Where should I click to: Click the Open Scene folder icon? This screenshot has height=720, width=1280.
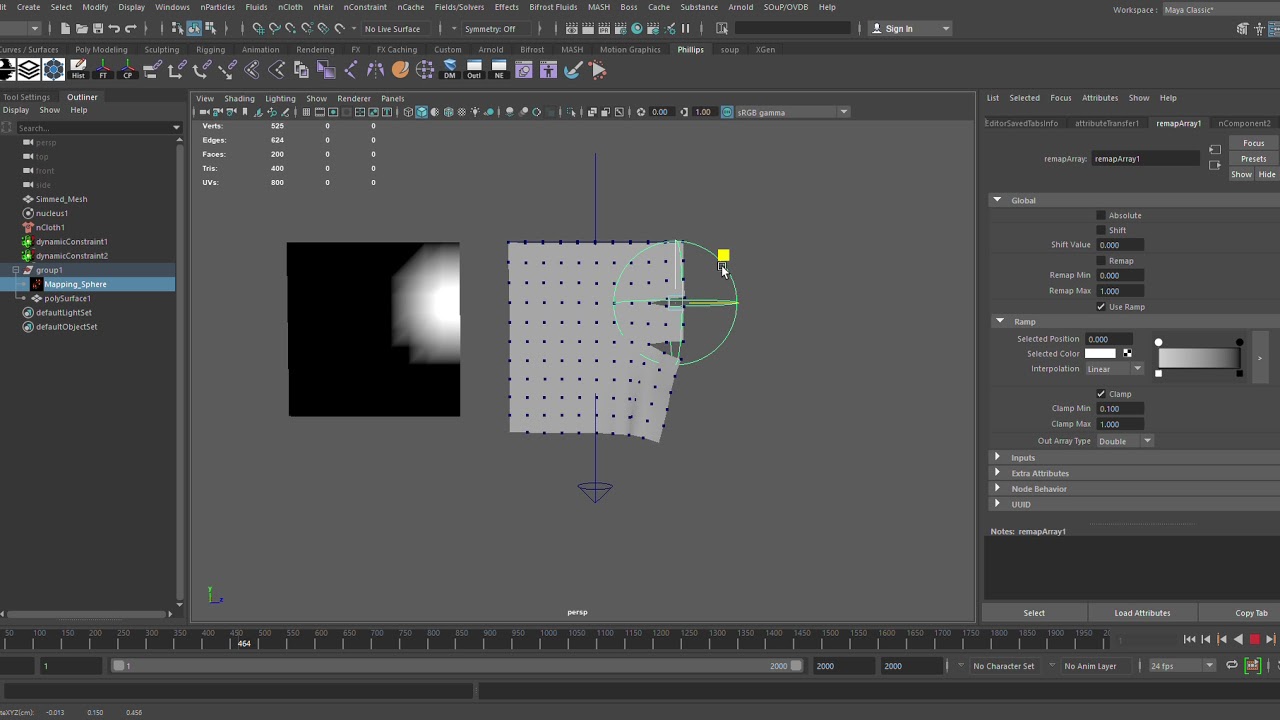tap(81, 28)
